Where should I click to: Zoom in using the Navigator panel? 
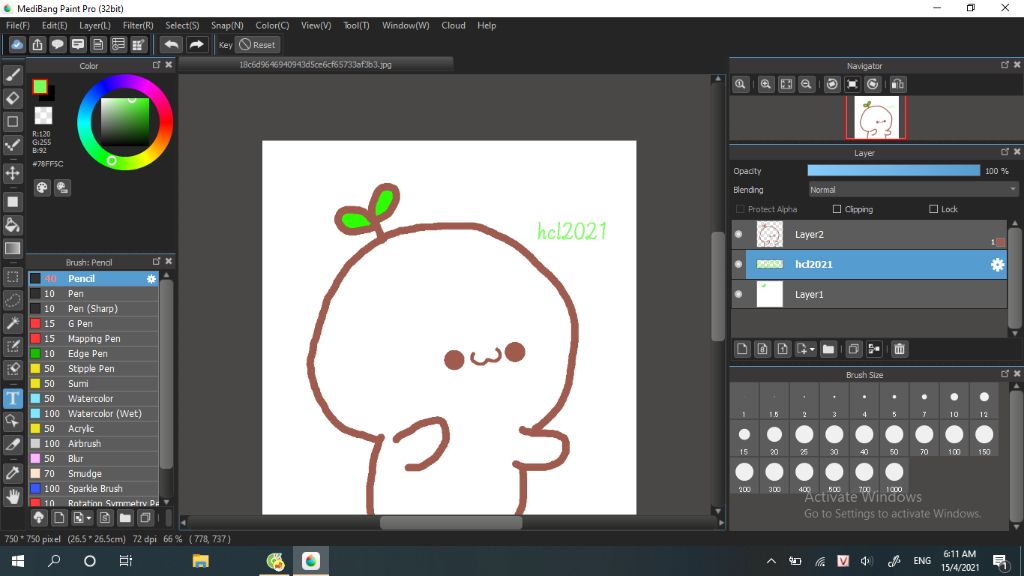(x=766, y=84)
